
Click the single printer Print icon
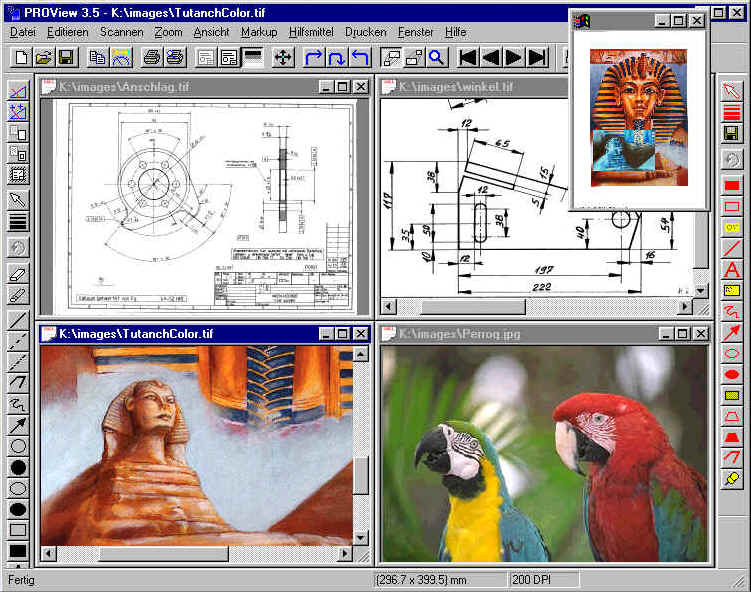pyautogui.click(x=152, y=57)
